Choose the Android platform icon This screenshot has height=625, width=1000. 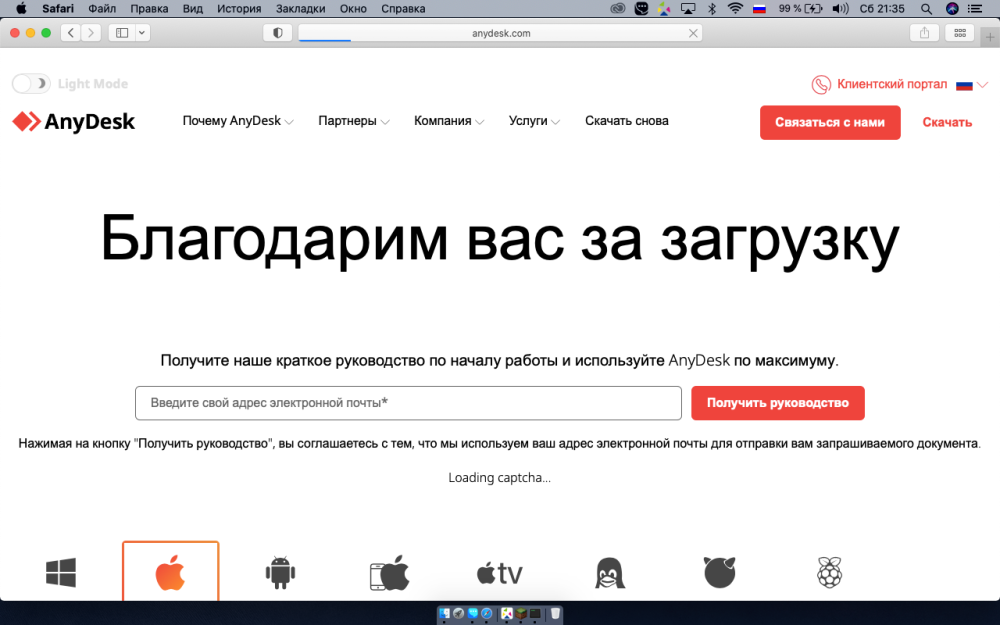280,572
